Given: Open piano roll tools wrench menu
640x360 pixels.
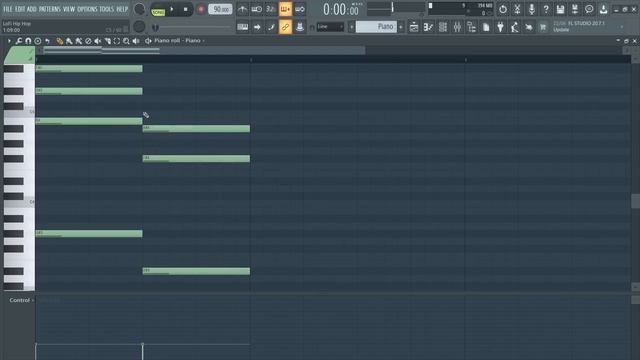Looking at the screenshot, I should pyautogui.click(x=18, y=41).
